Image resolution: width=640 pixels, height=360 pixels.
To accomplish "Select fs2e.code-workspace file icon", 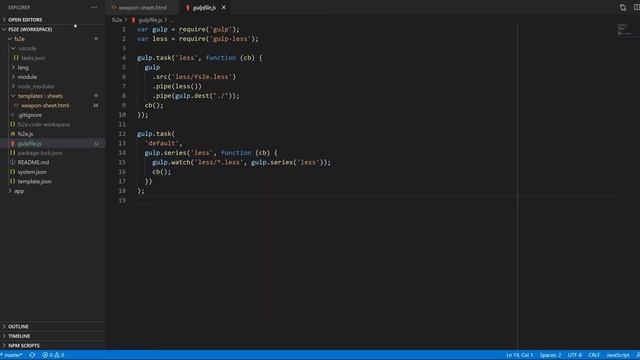I will pyautogui.click(x=13, y=124).
